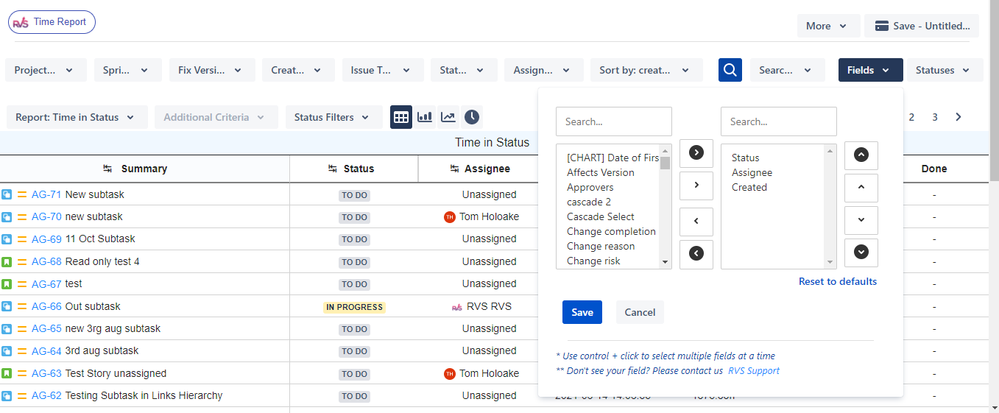The width and height of the screenshot is (999, 413).
Task: Open the Report: Time in Status dropdown
Action: click(x=77, y=117)
